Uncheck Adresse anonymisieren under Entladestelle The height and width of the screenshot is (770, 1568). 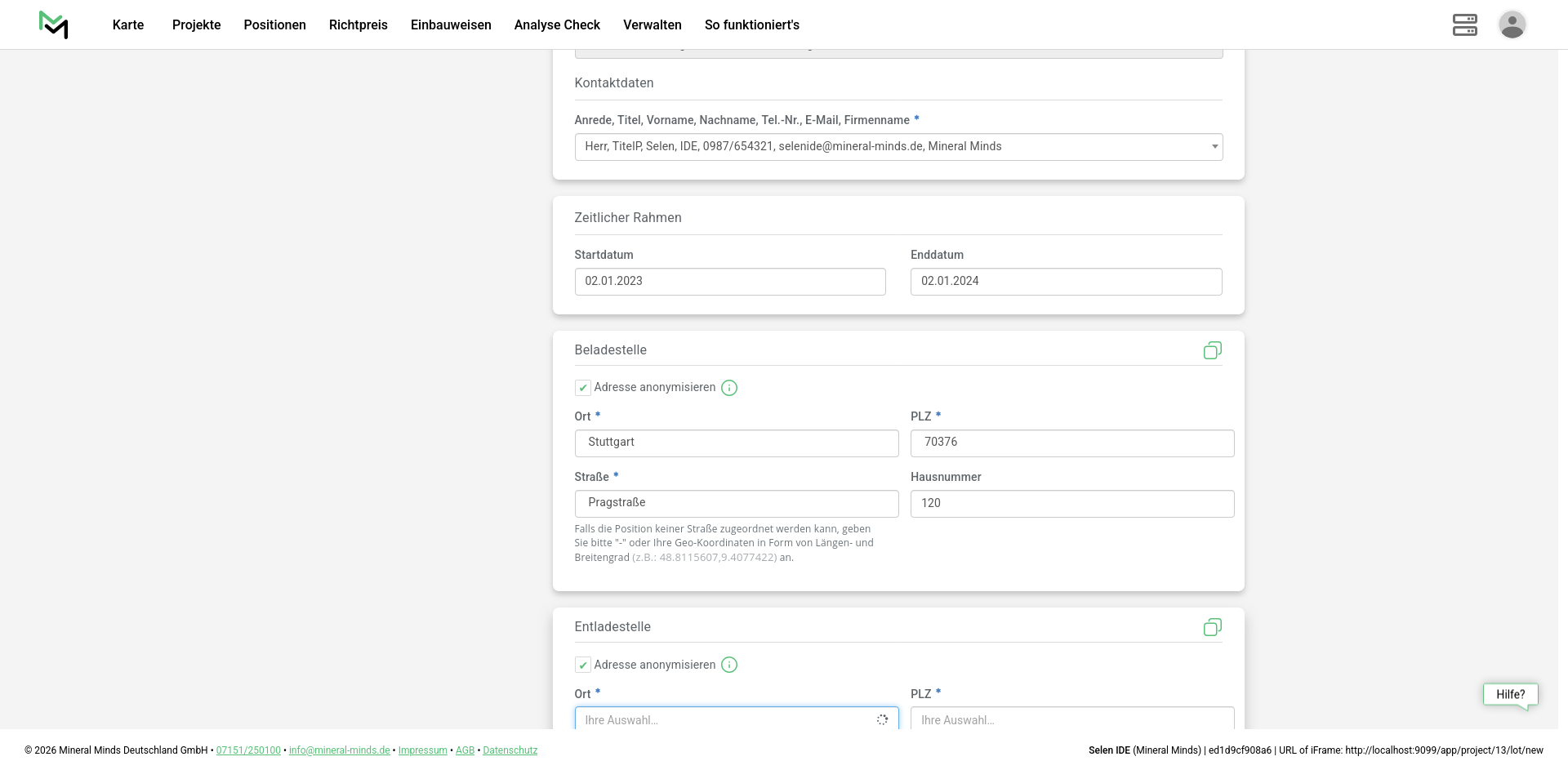[x=583, y=665]
